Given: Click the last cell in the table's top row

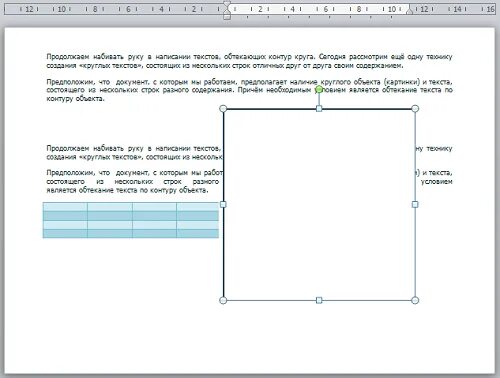Looking at the screenshot, I should [198, 207].
